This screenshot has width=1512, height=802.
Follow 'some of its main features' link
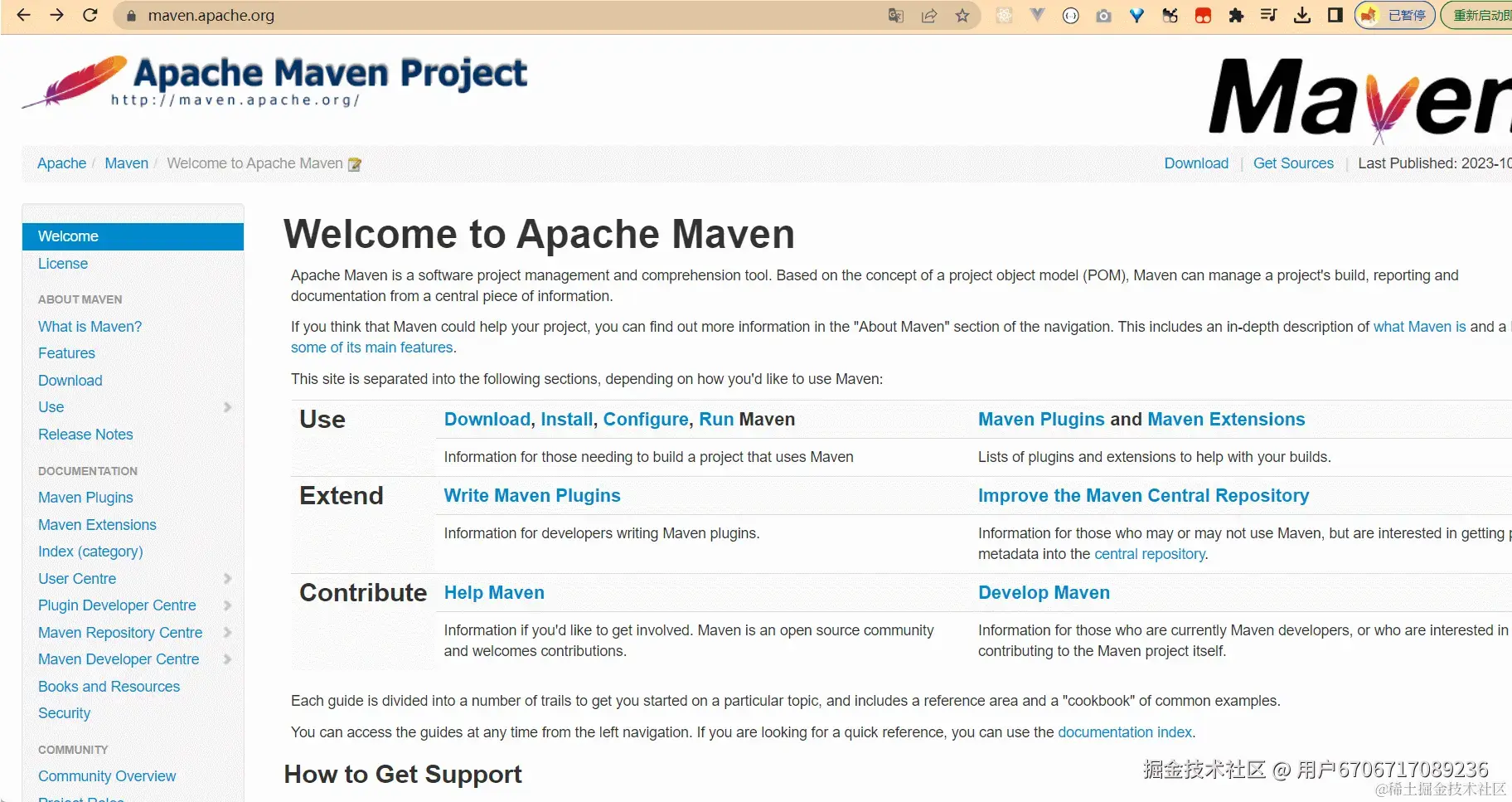coord(372,348)
